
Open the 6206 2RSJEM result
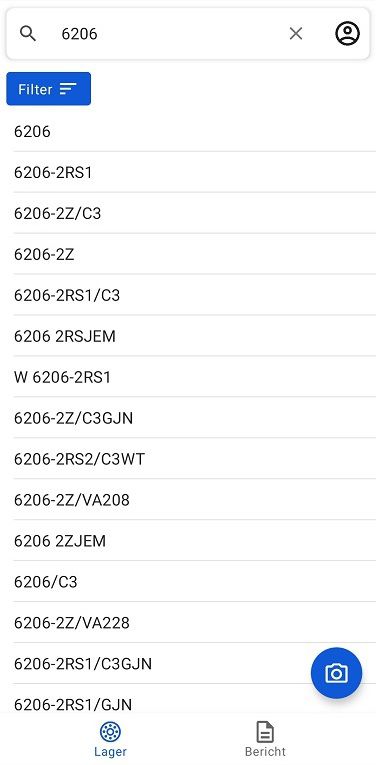pos(195,336)
